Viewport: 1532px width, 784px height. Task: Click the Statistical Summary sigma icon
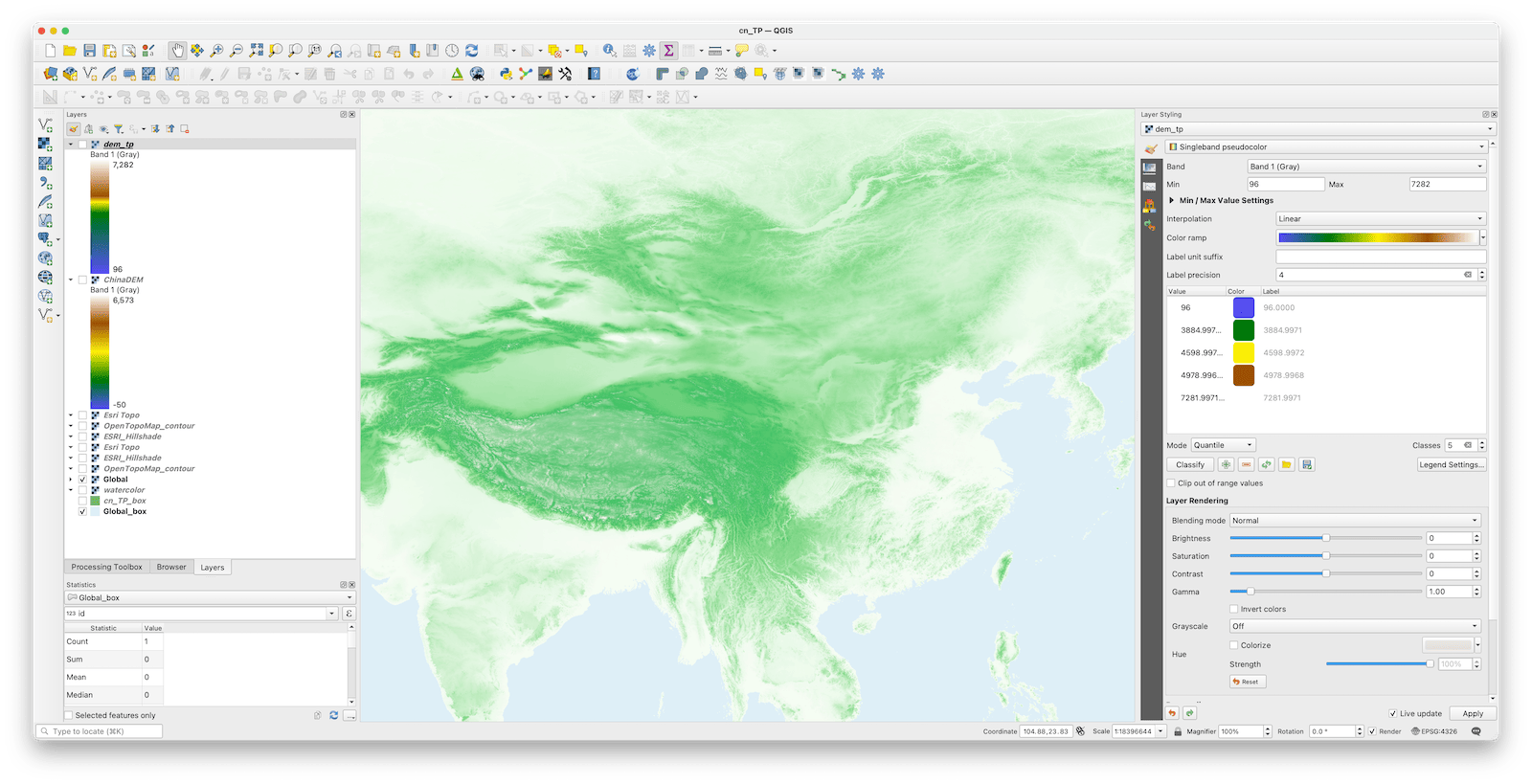668,51
